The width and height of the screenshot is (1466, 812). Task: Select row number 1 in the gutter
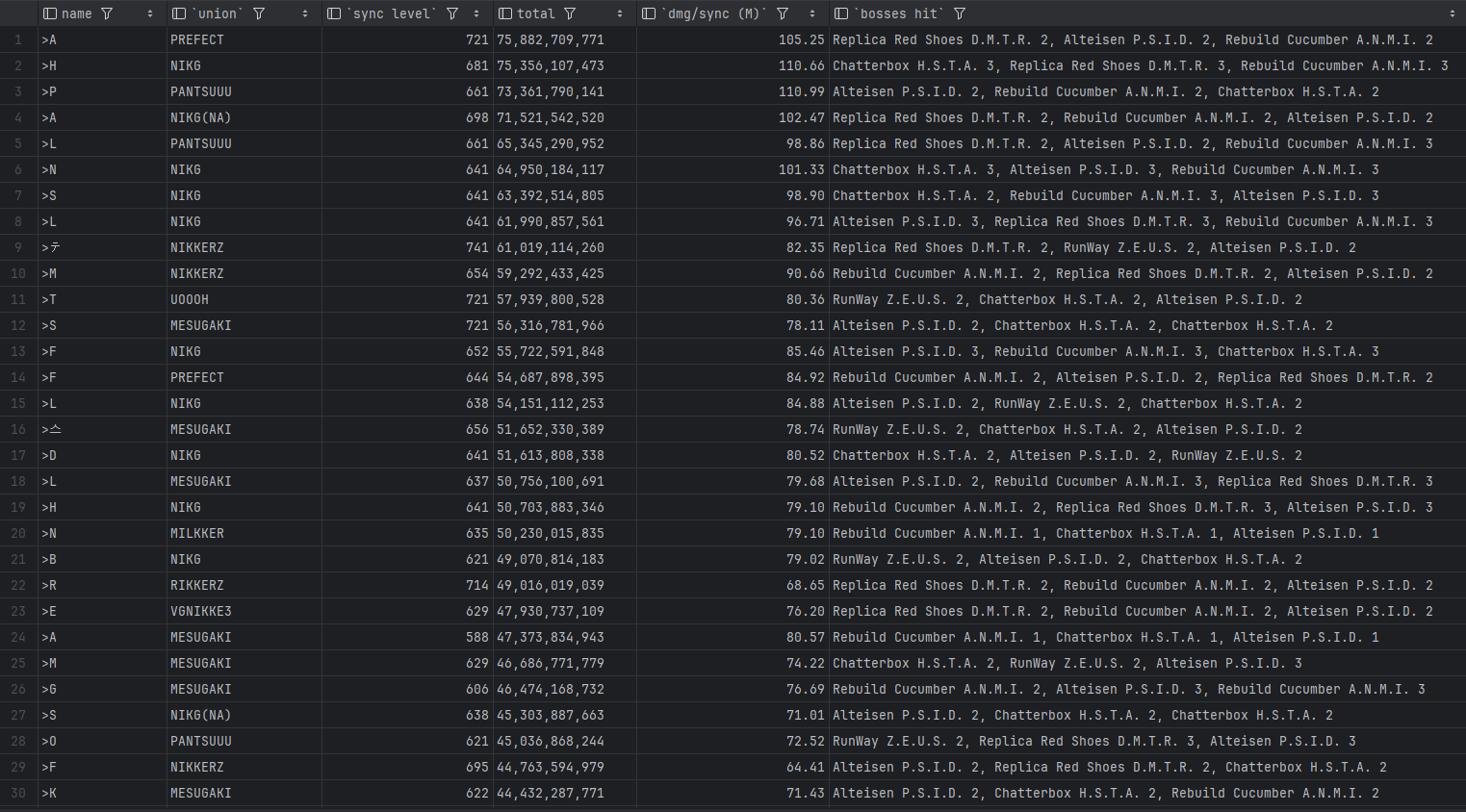point(18,39)
